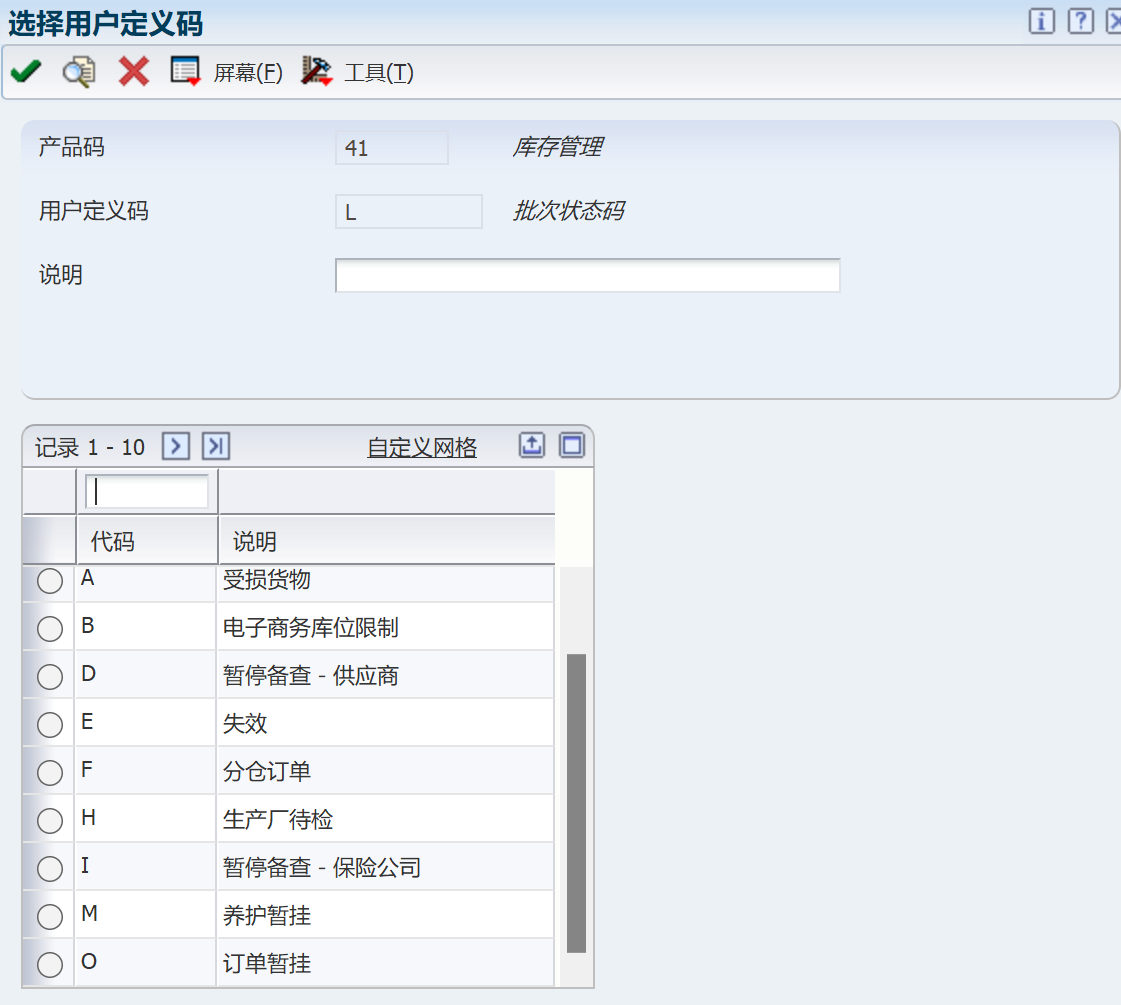The image size is (1121, 1005).
Task: Select radio button for code H
Action: (50, 820)
